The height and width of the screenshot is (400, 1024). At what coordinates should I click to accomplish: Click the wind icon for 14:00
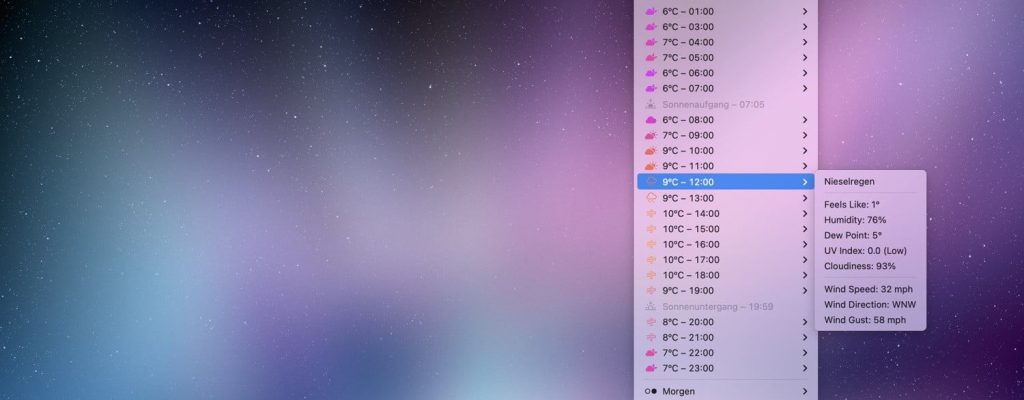pyautogui.click(x=651, y=213)
